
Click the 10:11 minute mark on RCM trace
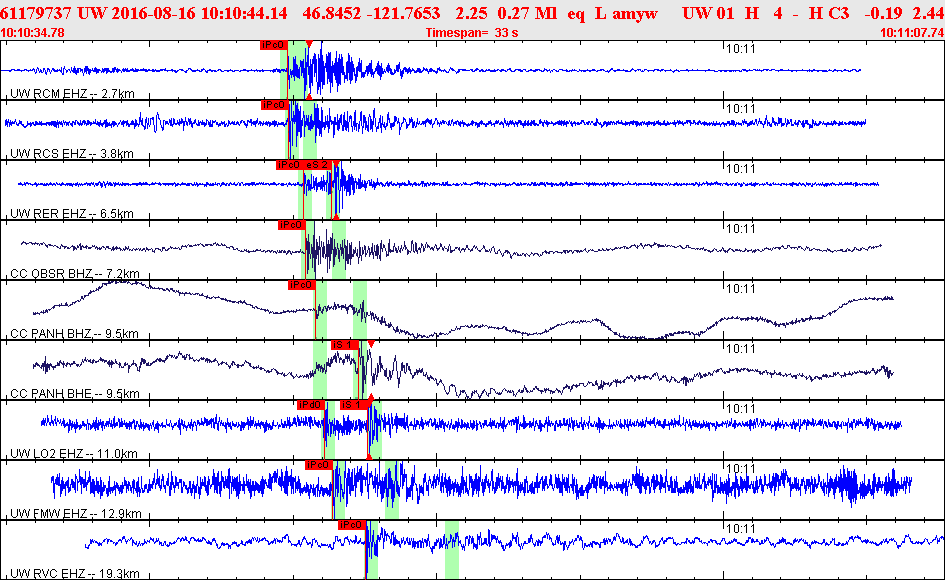[741, 49]
